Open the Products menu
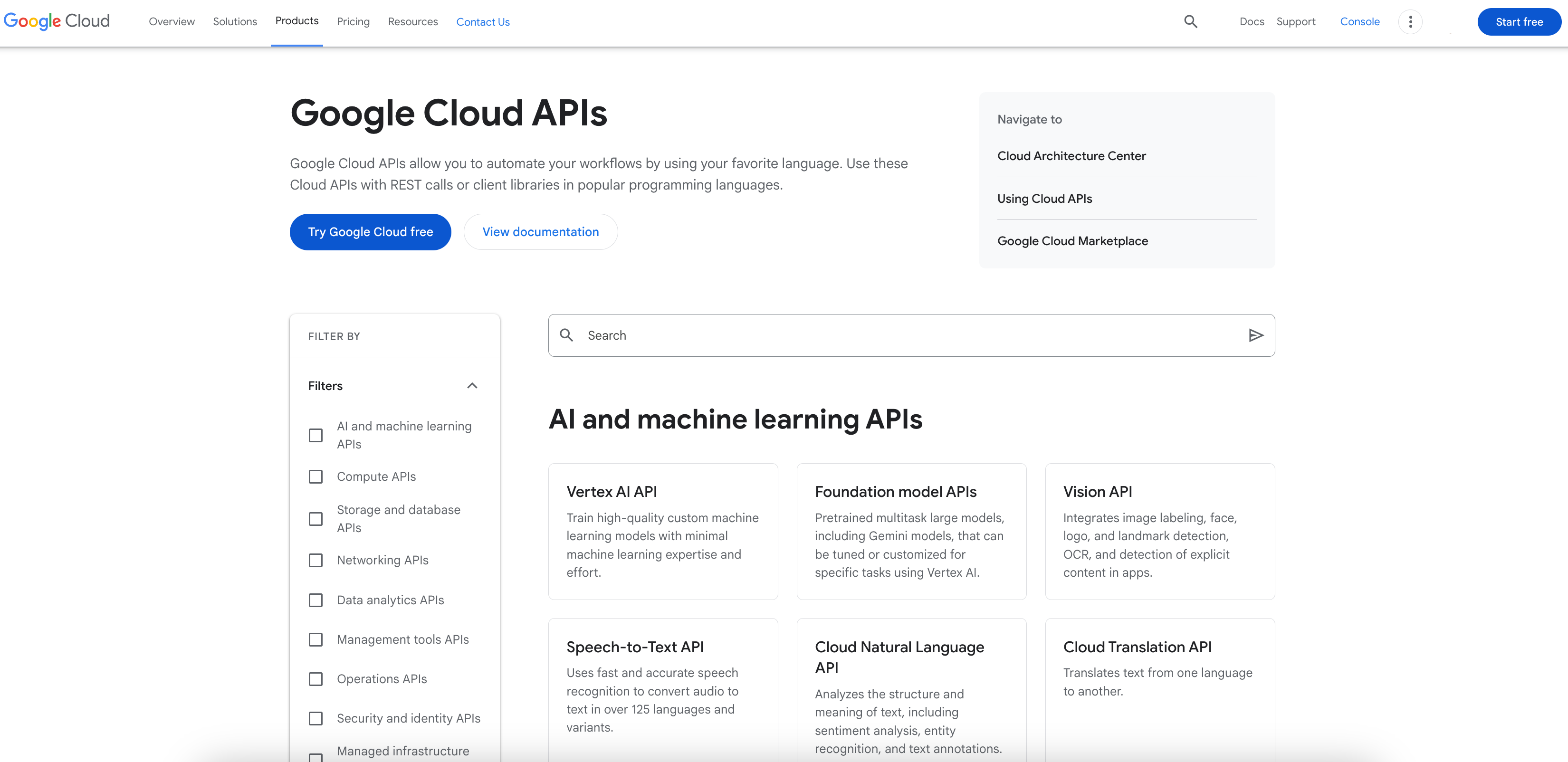Viewport: 1568px width, 762px height. pos(296,21)
